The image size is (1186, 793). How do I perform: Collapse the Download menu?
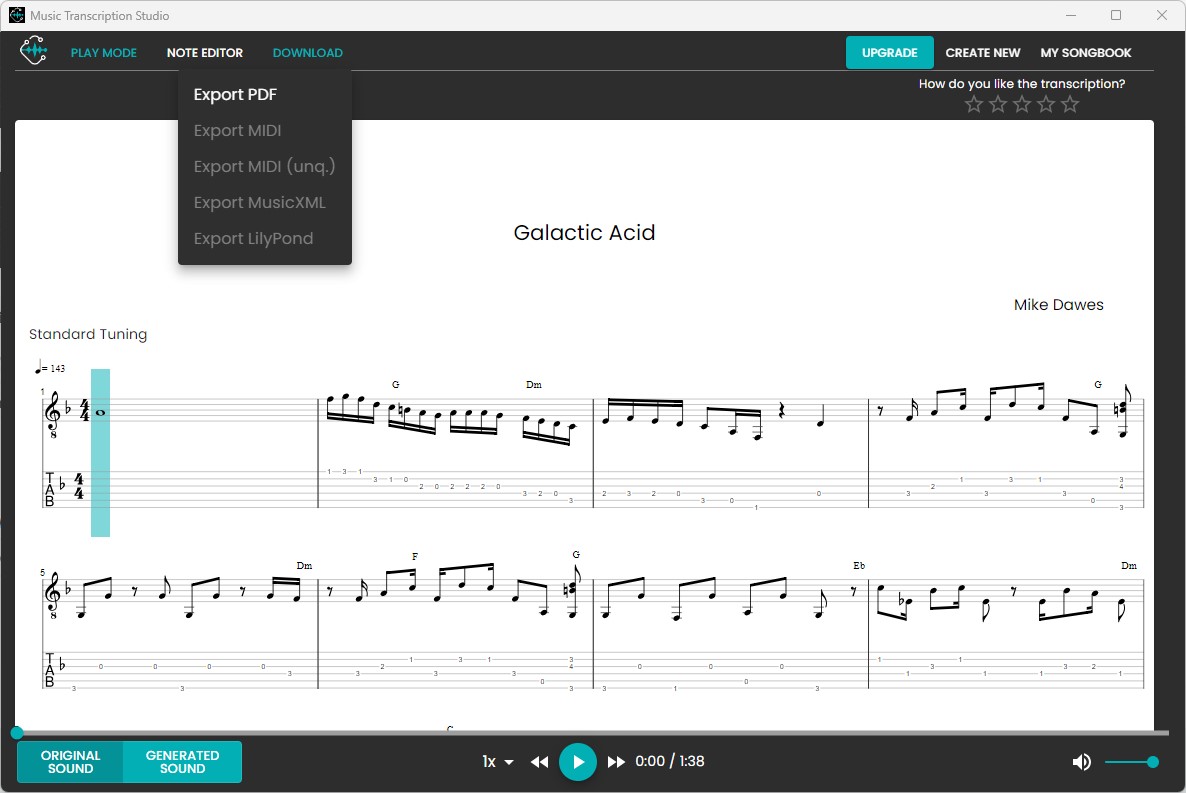tap(307, 52)
